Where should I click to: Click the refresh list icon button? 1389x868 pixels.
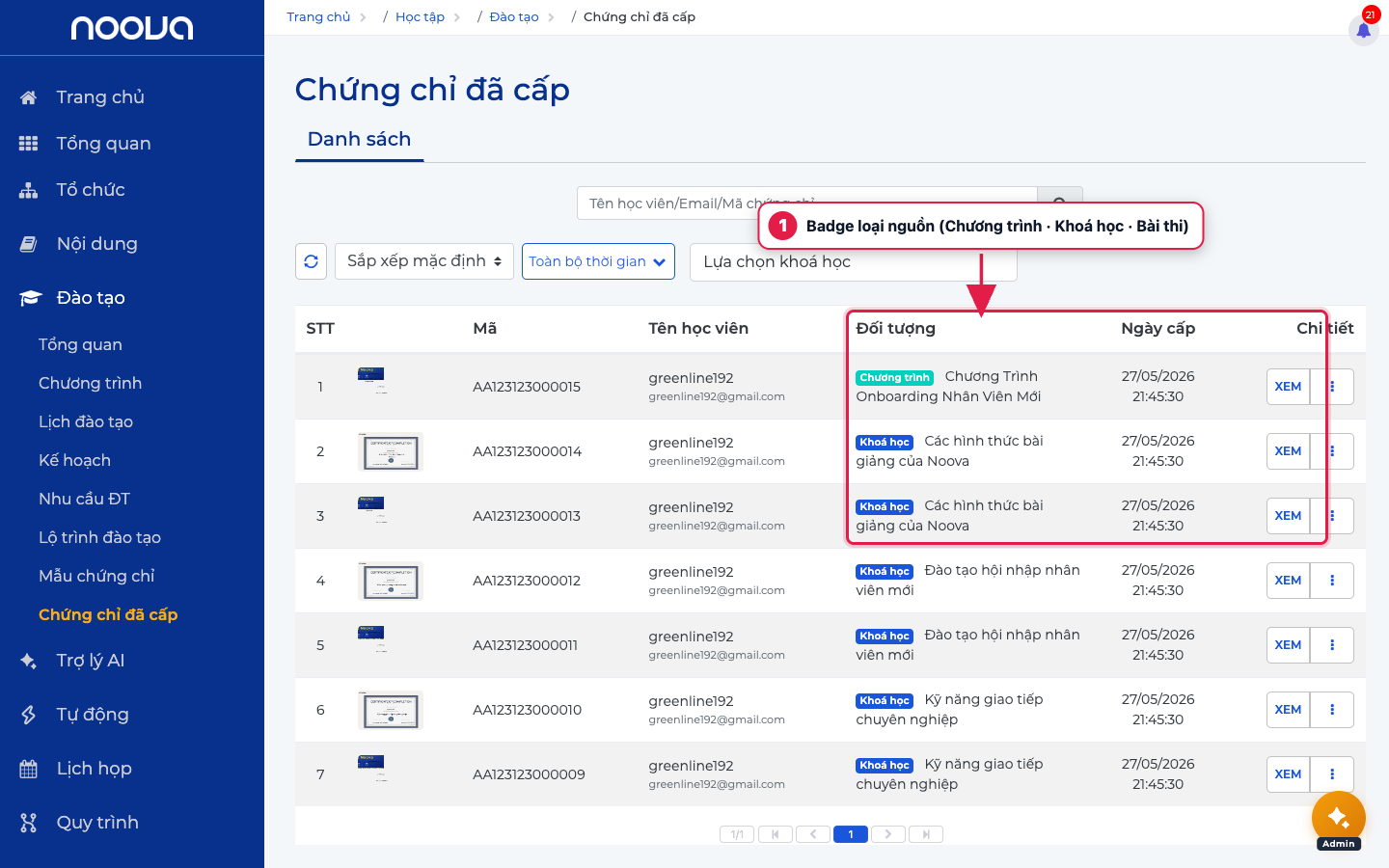[311, 261]
